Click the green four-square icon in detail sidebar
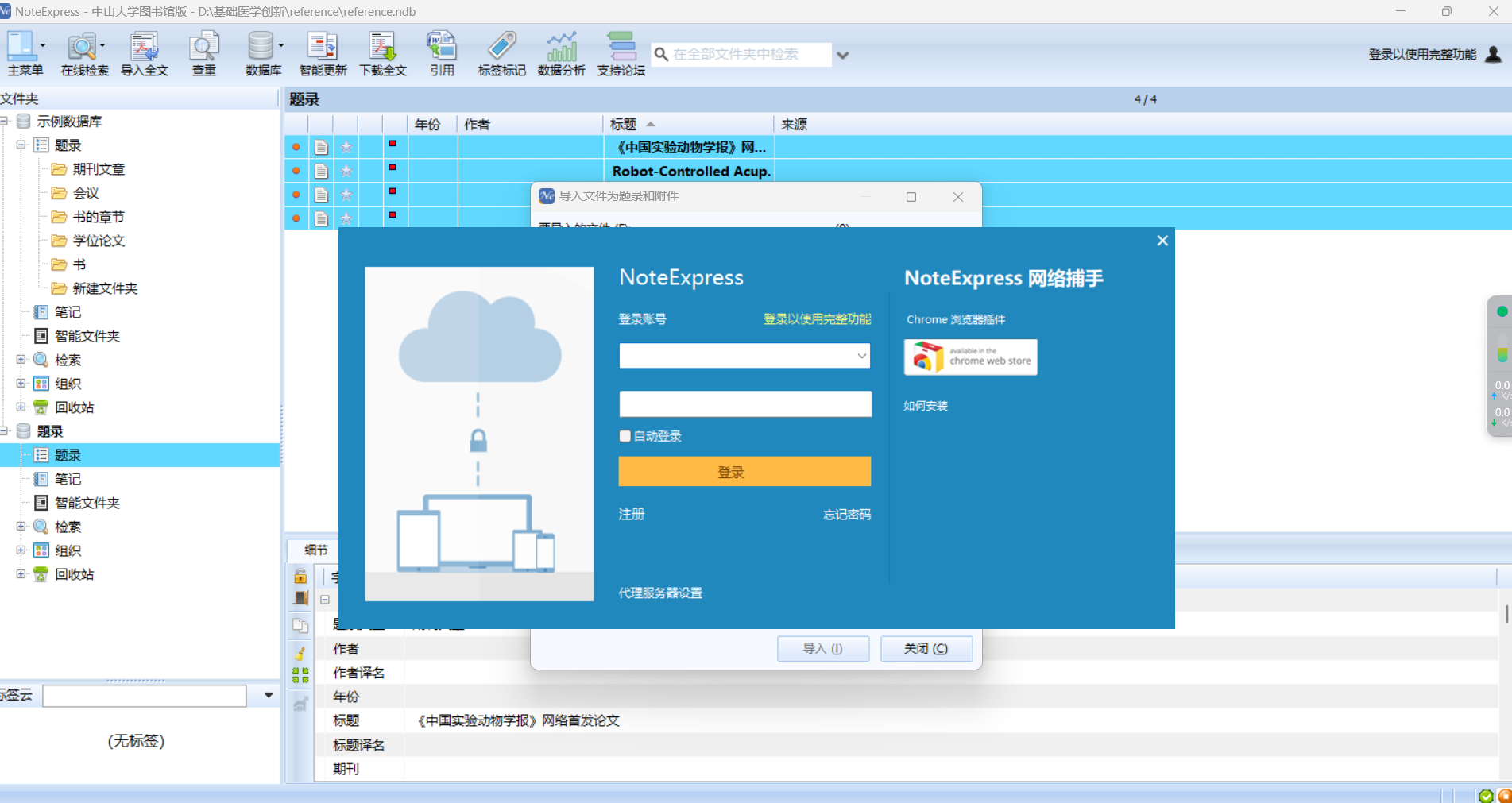 [x=300, y=675]
